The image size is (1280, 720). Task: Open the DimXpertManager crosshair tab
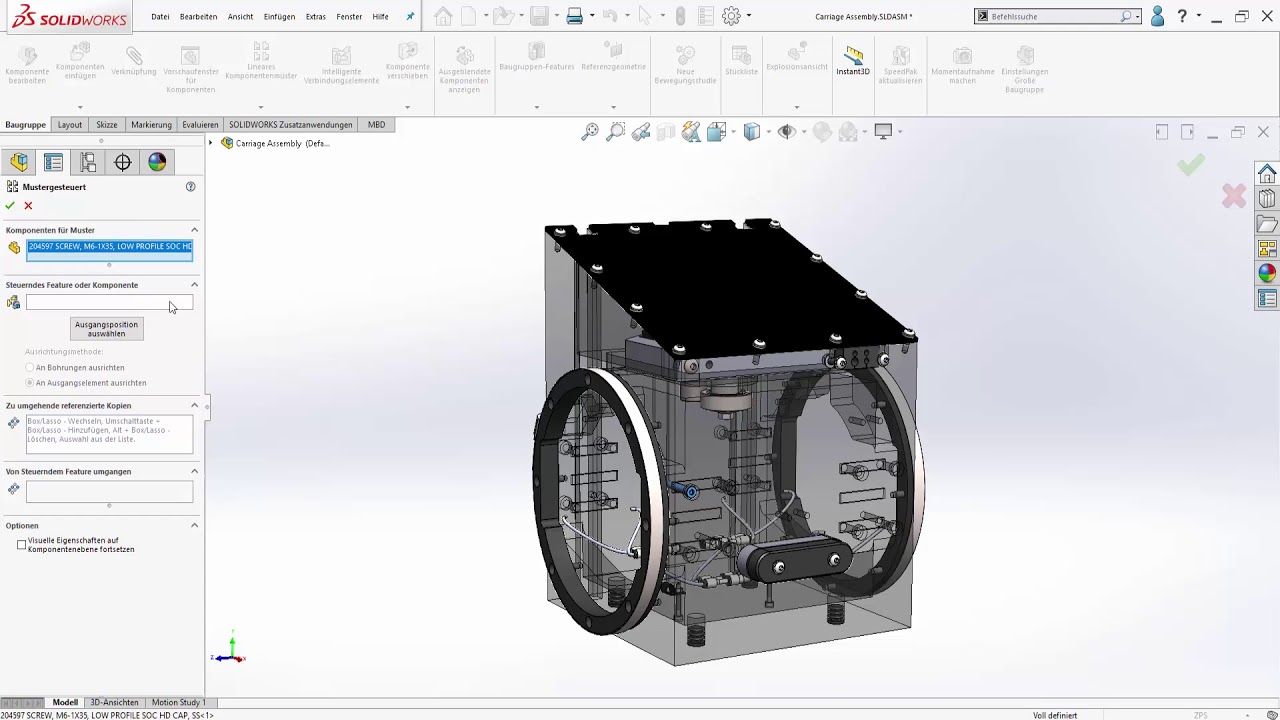pyautogui.click(x=122, y=162)
